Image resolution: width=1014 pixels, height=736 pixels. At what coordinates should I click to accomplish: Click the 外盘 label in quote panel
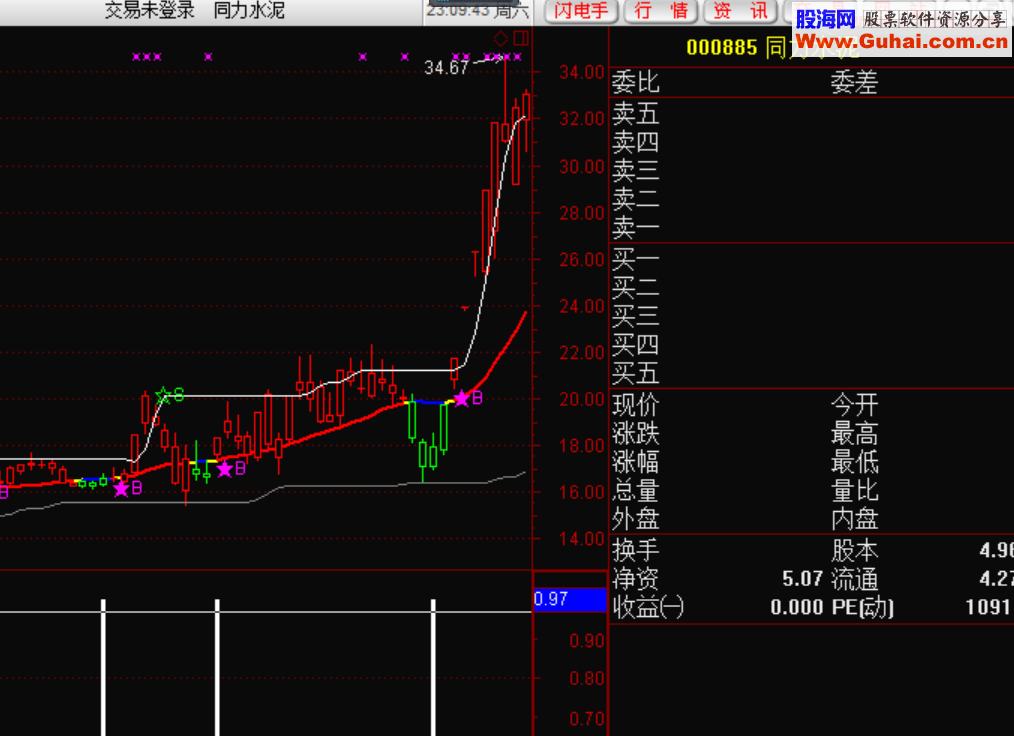[x=636, y=519]
